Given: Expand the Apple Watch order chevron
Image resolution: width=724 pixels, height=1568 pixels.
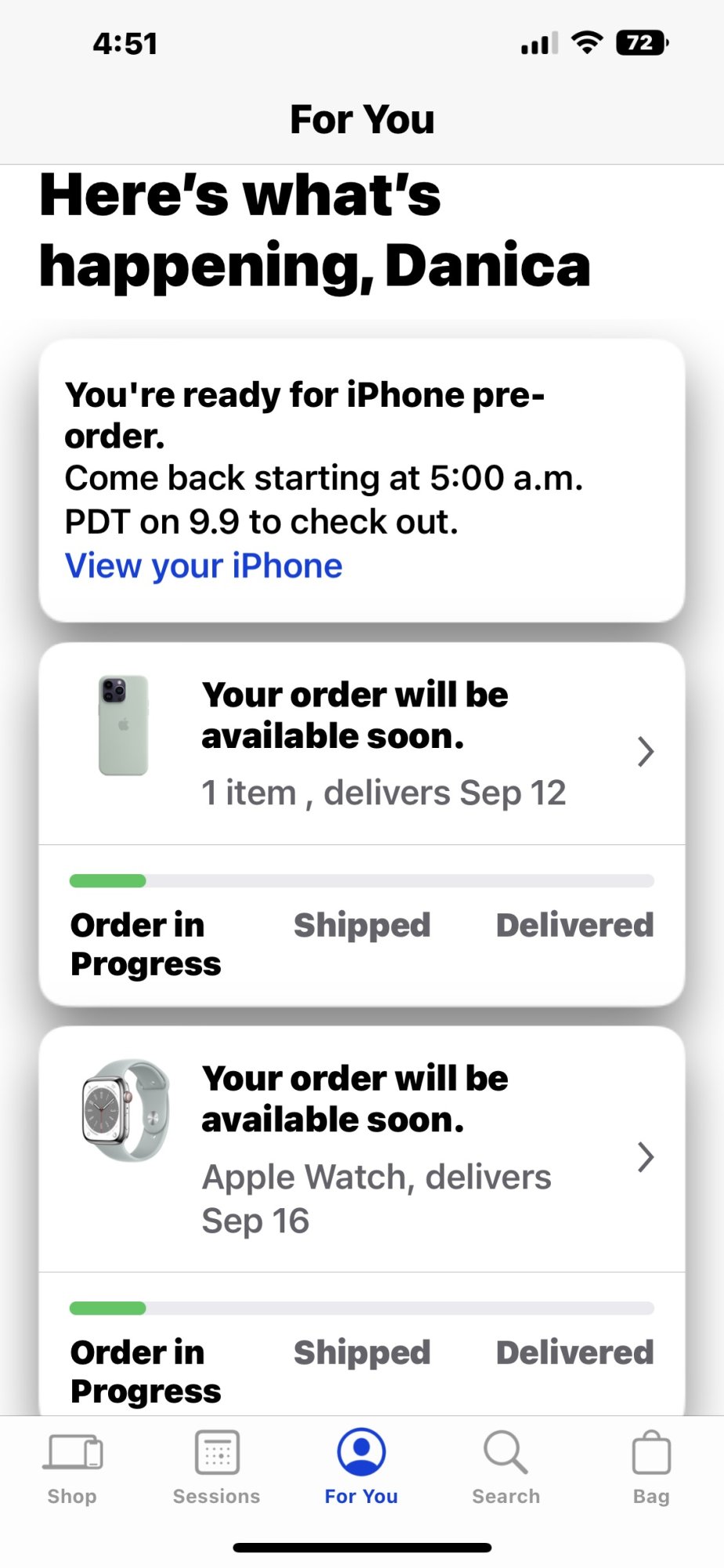Looking at the screenshot, I should (x=646, y=1156).
